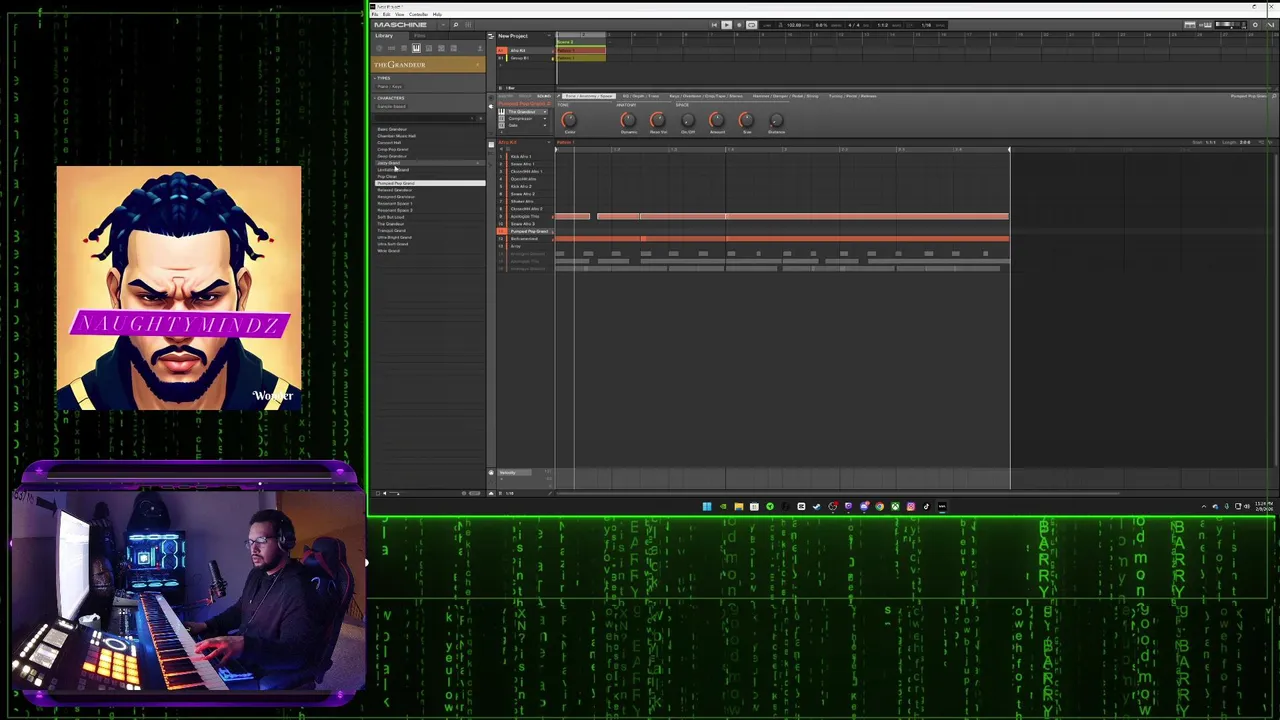Toggle the user content icon in the library

tap(480, 48)
